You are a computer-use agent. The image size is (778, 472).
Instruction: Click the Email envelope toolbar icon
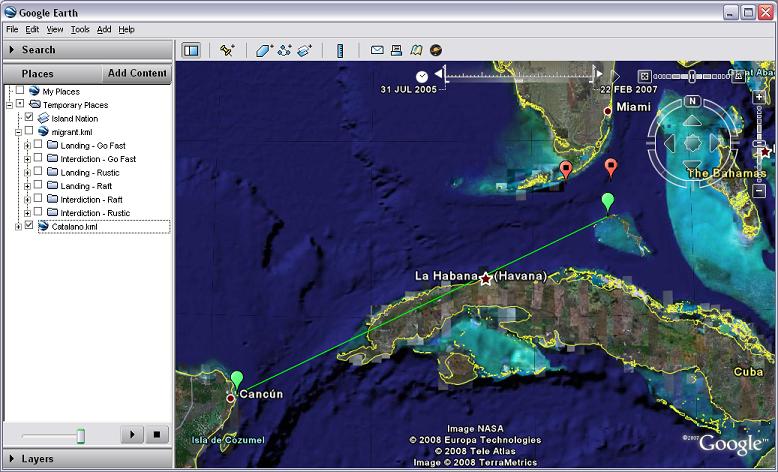pos(377,50)
